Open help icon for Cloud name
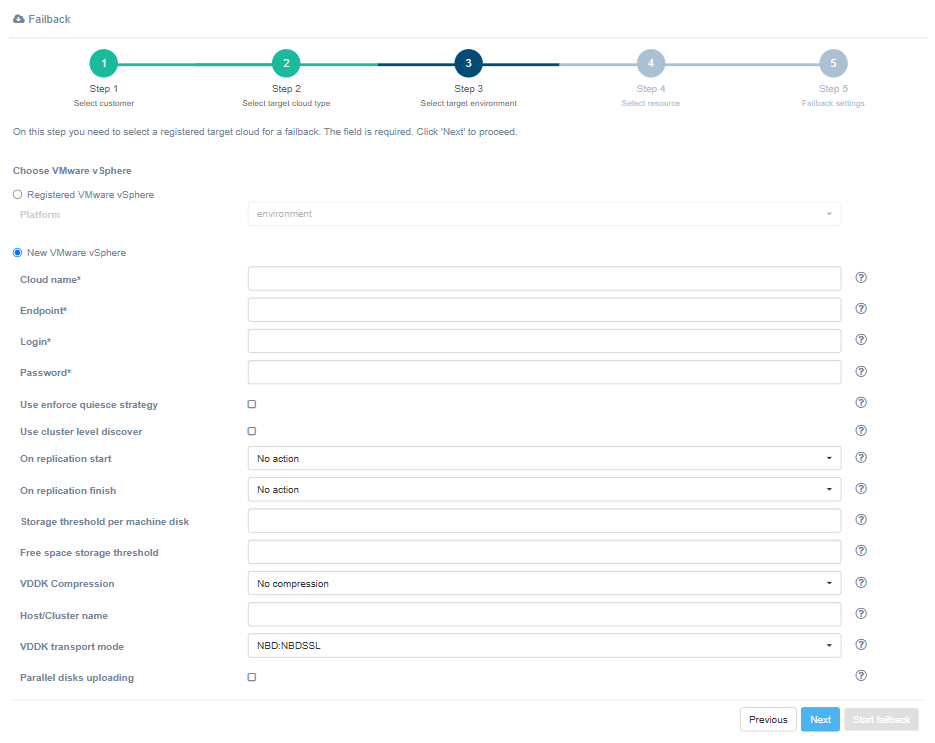The width and height of the screenshot is (935, 743). tap(860, 277)
